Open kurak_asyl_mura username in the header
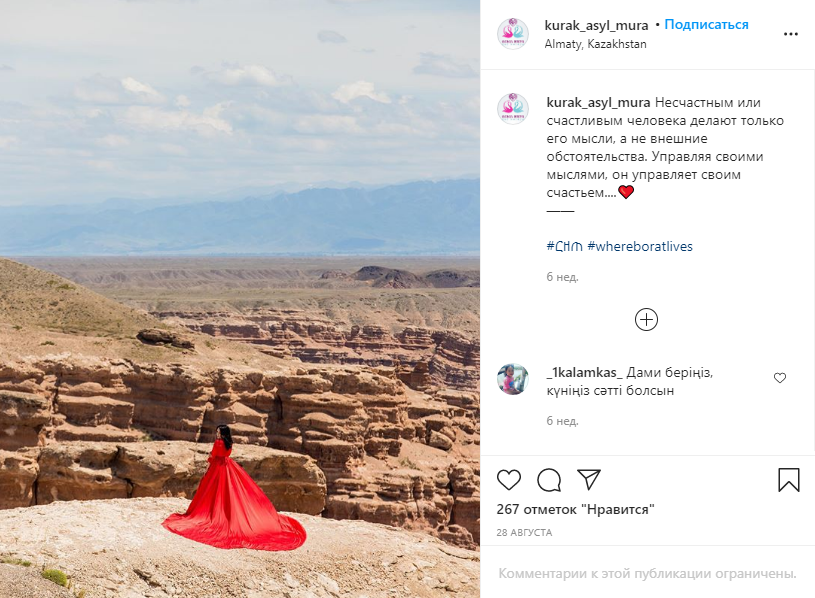The image size is (815, 598). click(x=596, y=25)
